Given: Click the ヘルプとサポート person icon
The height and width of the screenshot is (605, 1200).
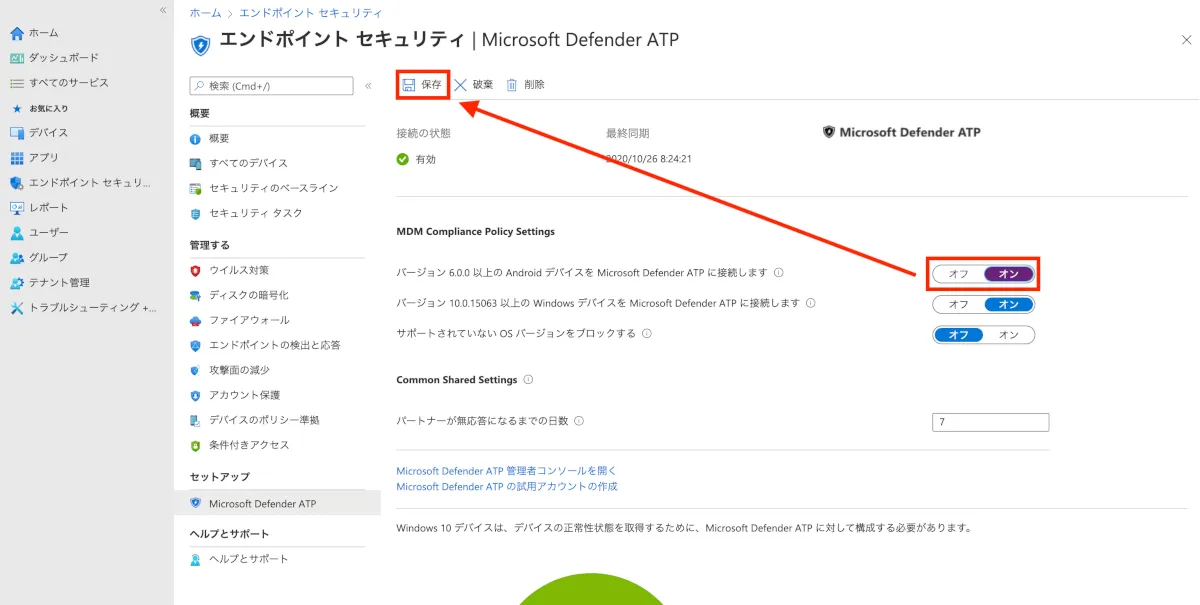Looking at the screenshot, I should click(x=195, y=559).
